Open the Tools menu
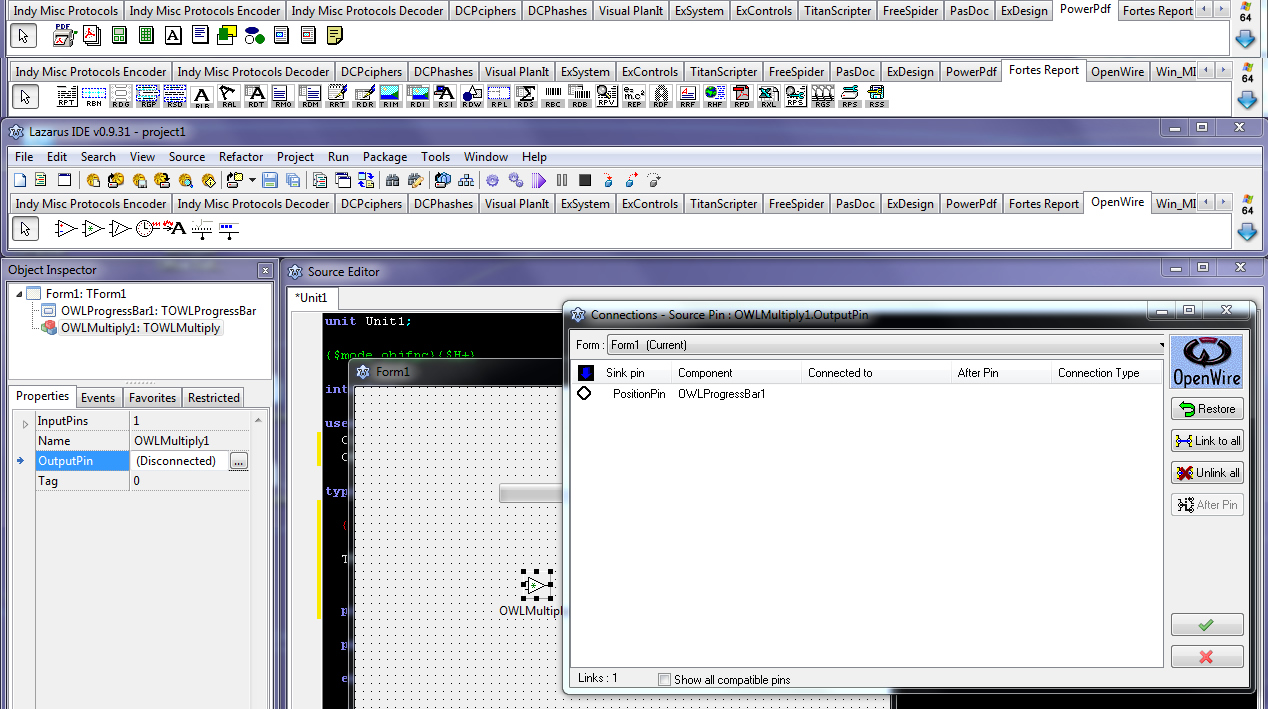 pyautogui.click(x=435, y=157)
